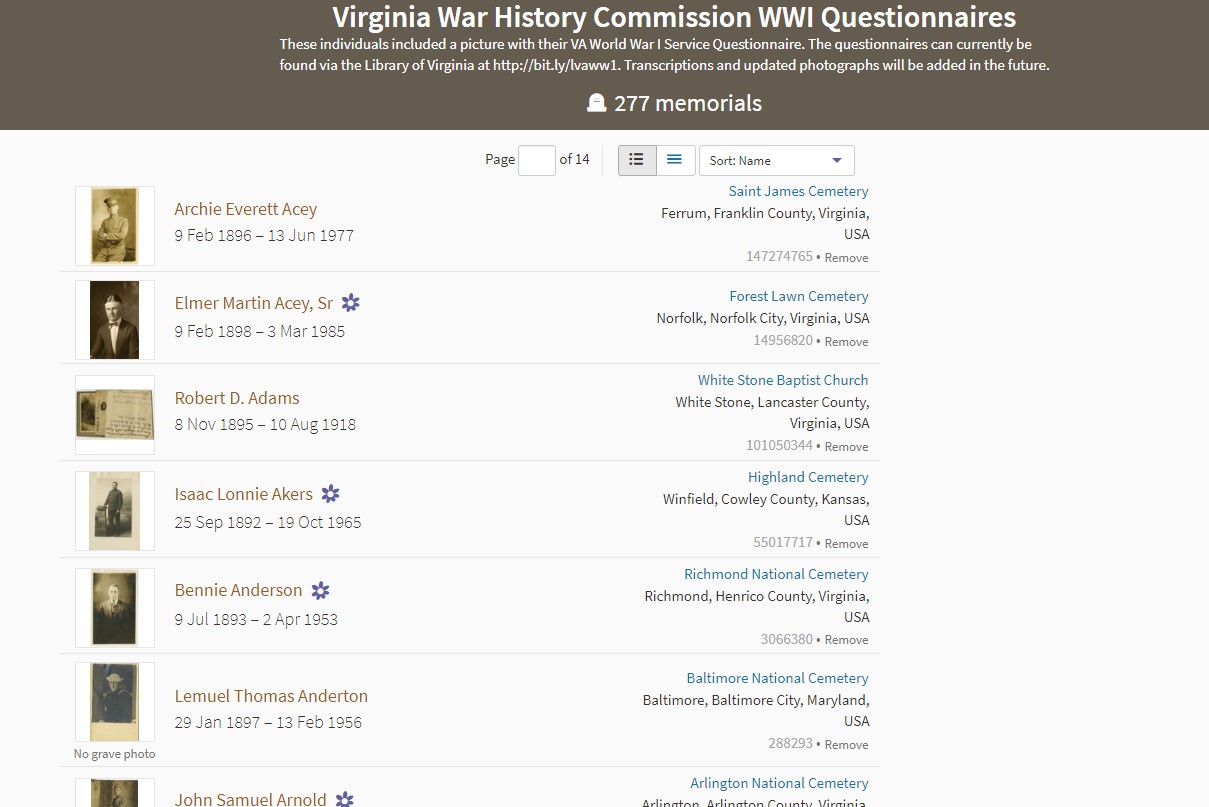Click the flower icon beside Isaac Lonnie Akers

[x=331, y=493]
